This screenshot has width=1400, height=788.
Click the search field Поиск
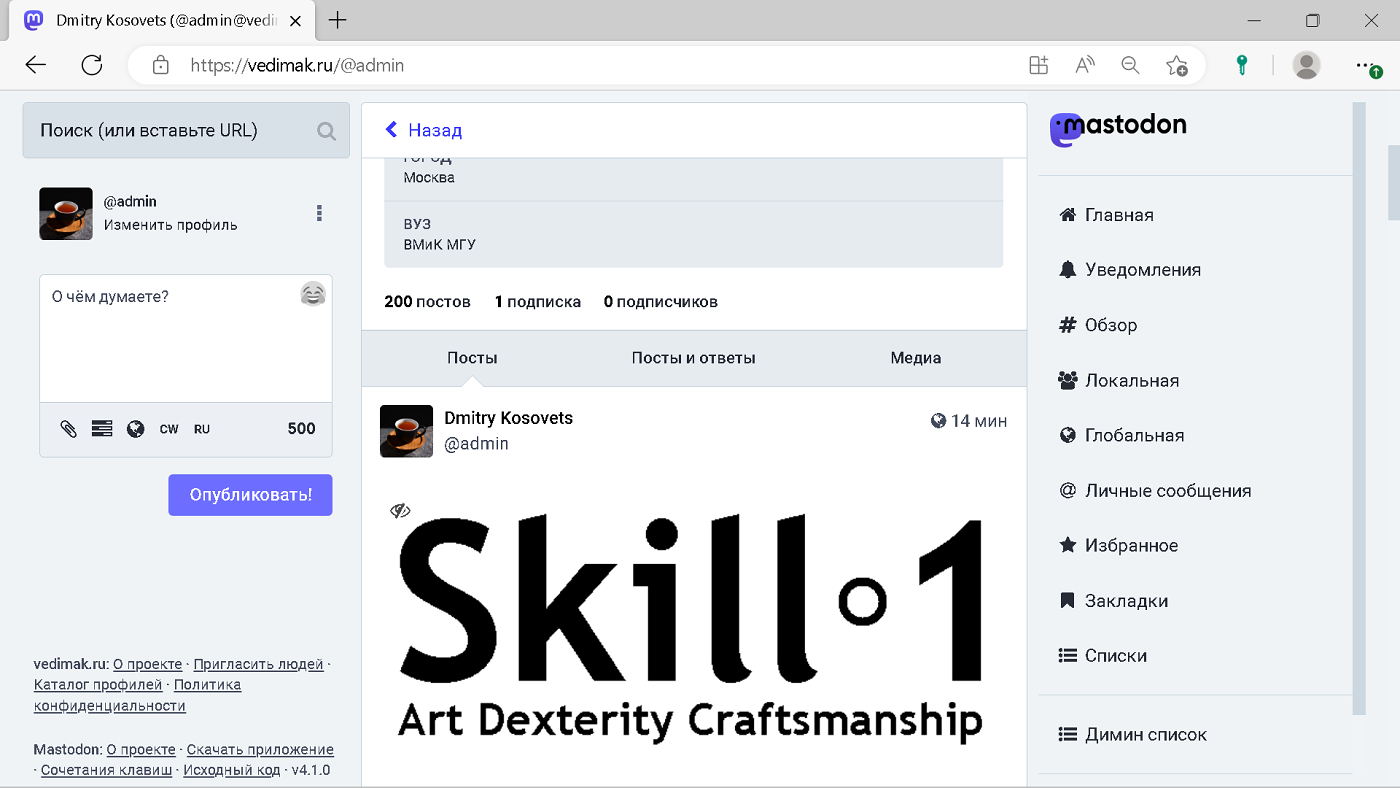click(x=186, y=130)
